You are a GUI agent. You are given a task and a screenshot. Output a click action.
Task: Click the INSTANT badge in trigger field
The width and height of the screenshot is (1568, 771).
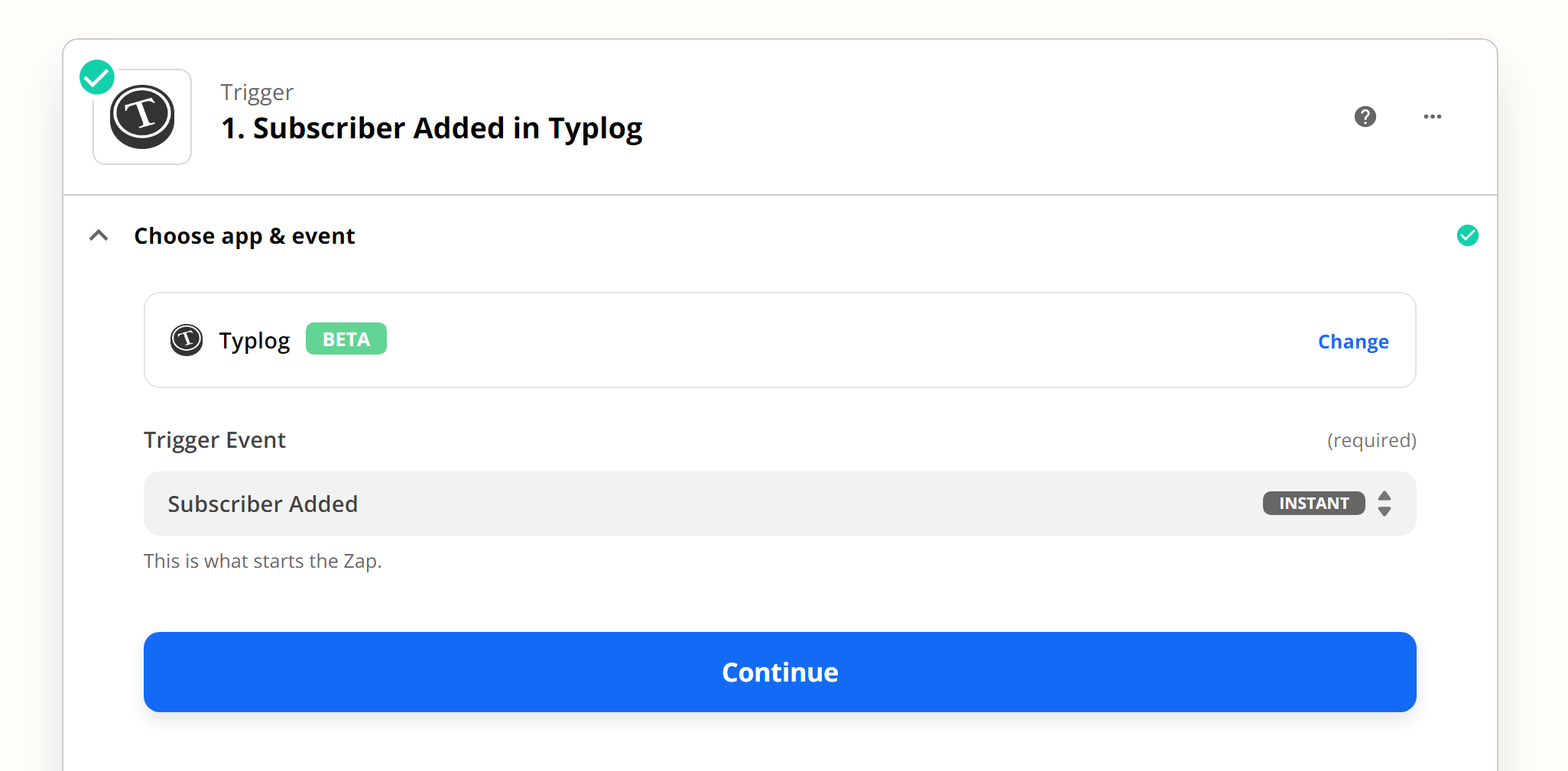[1313, 504]
